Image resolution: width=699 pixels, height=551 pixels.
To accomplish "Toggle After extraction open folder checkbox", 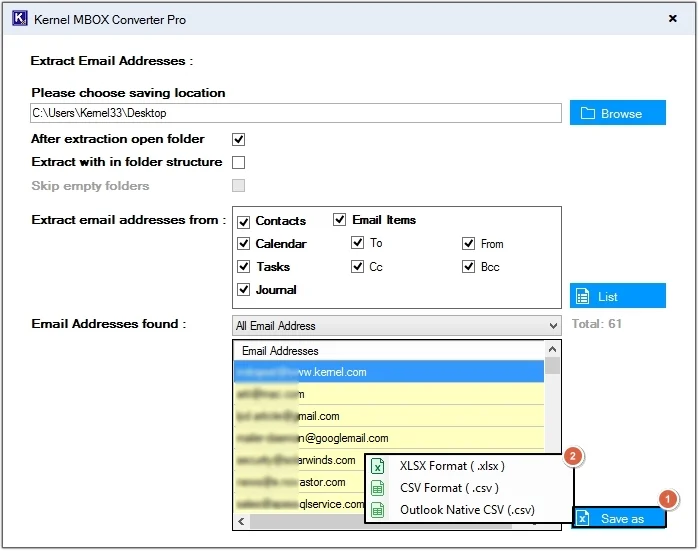I will pos(238,140).
